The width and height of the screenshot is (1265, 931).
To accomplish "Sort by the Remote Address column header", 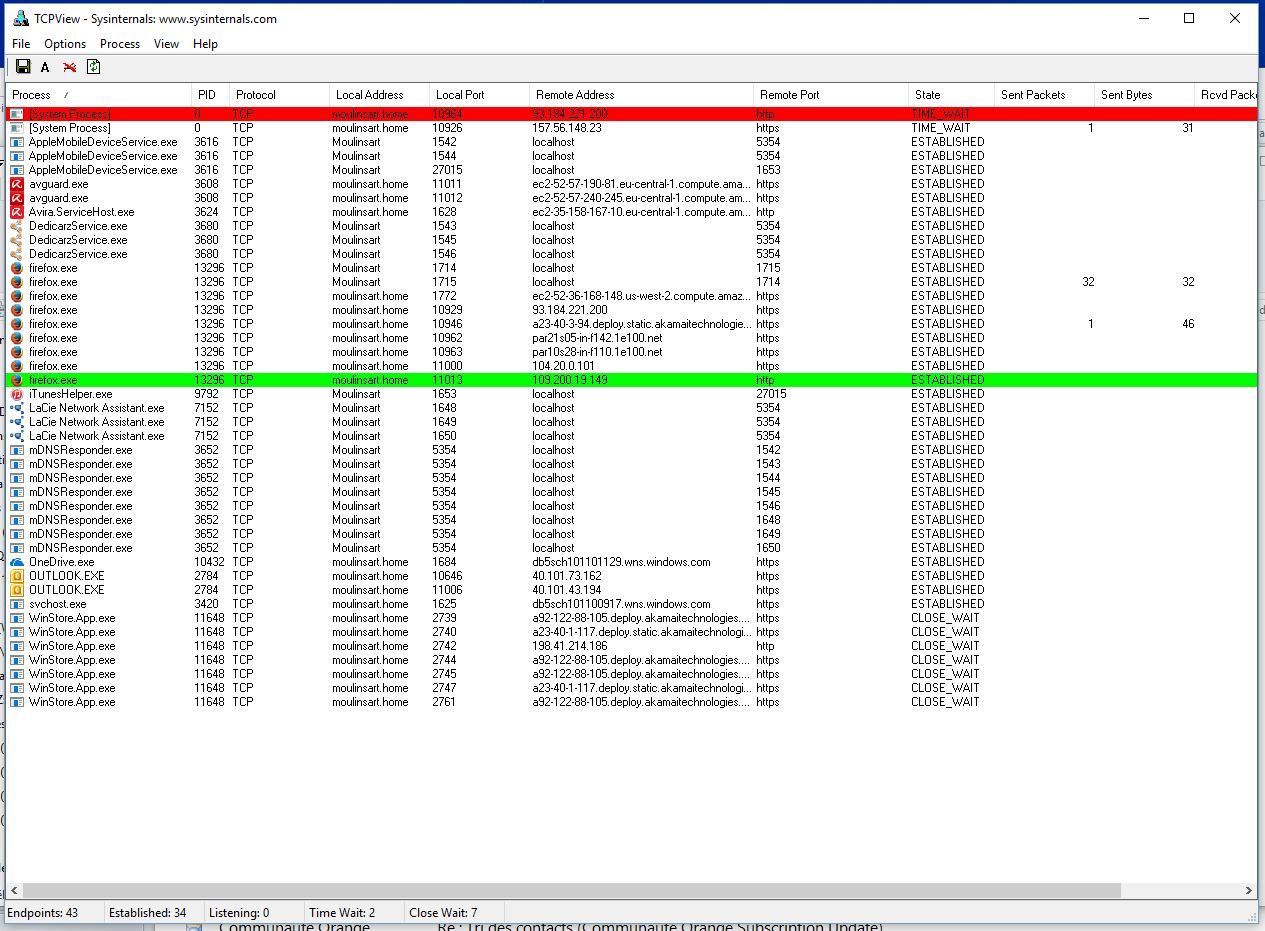I will pos(641,95).
